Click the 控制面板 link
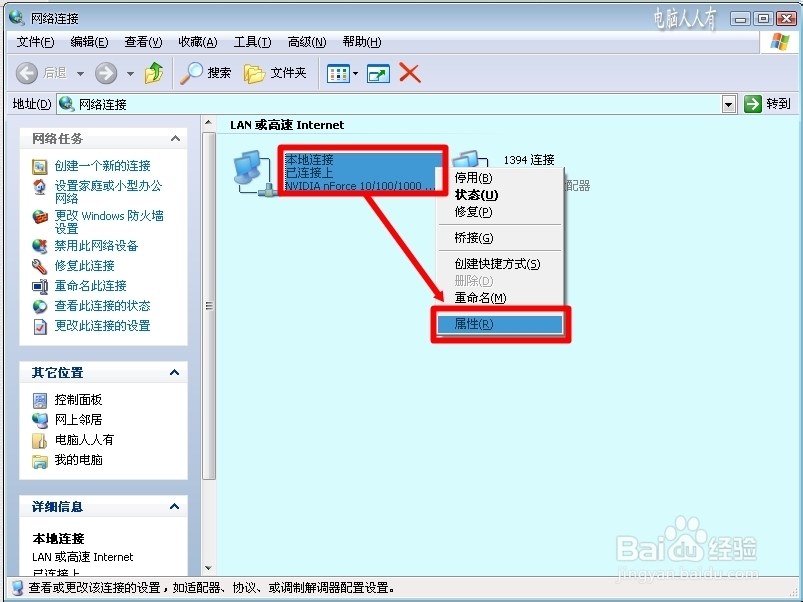803x602 pixels. 78,400
